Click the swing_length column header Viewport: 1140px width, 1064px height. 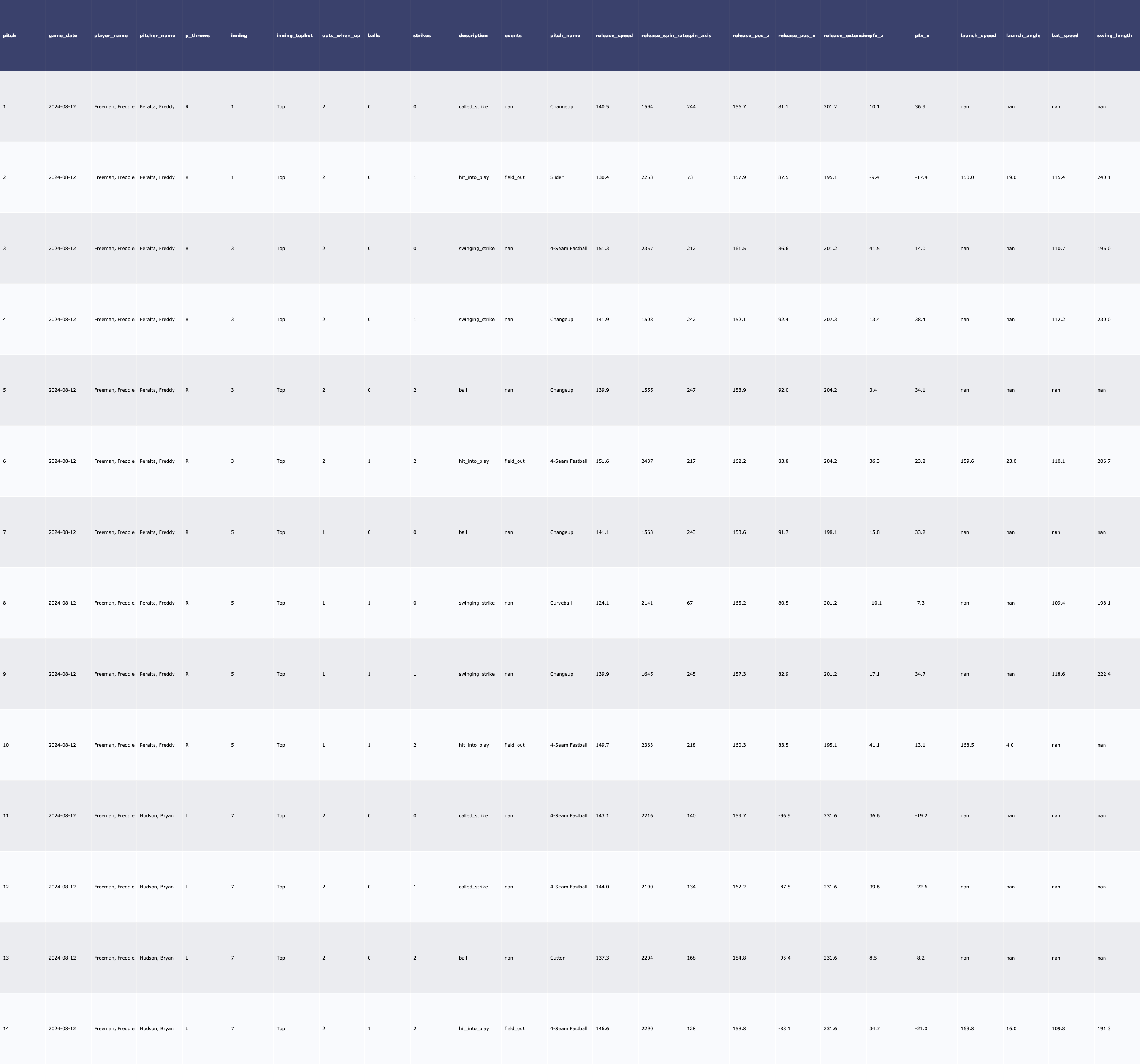[1114, 36]
